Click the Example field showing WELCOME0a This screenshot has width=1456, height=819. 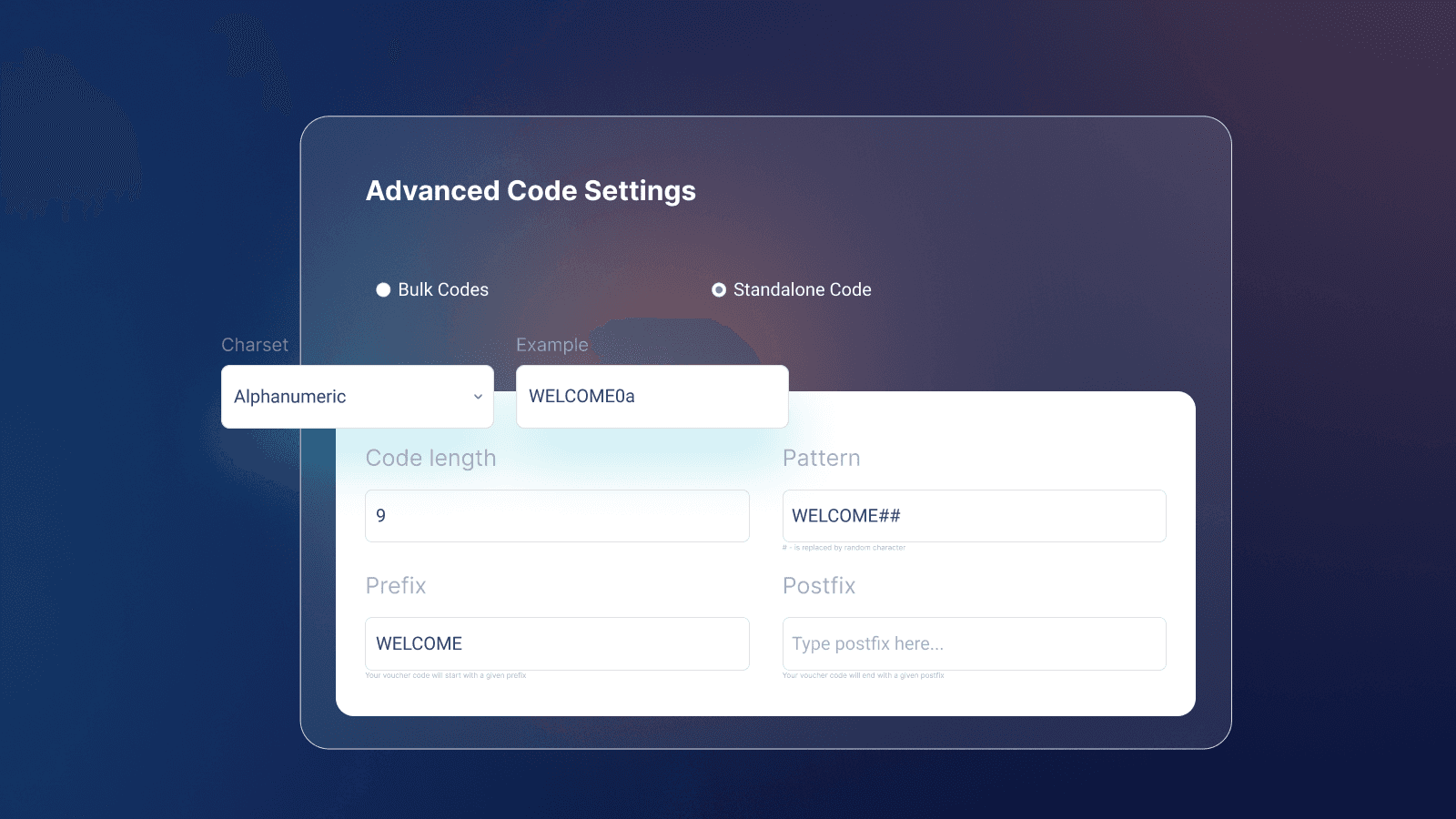coord(652,397)
